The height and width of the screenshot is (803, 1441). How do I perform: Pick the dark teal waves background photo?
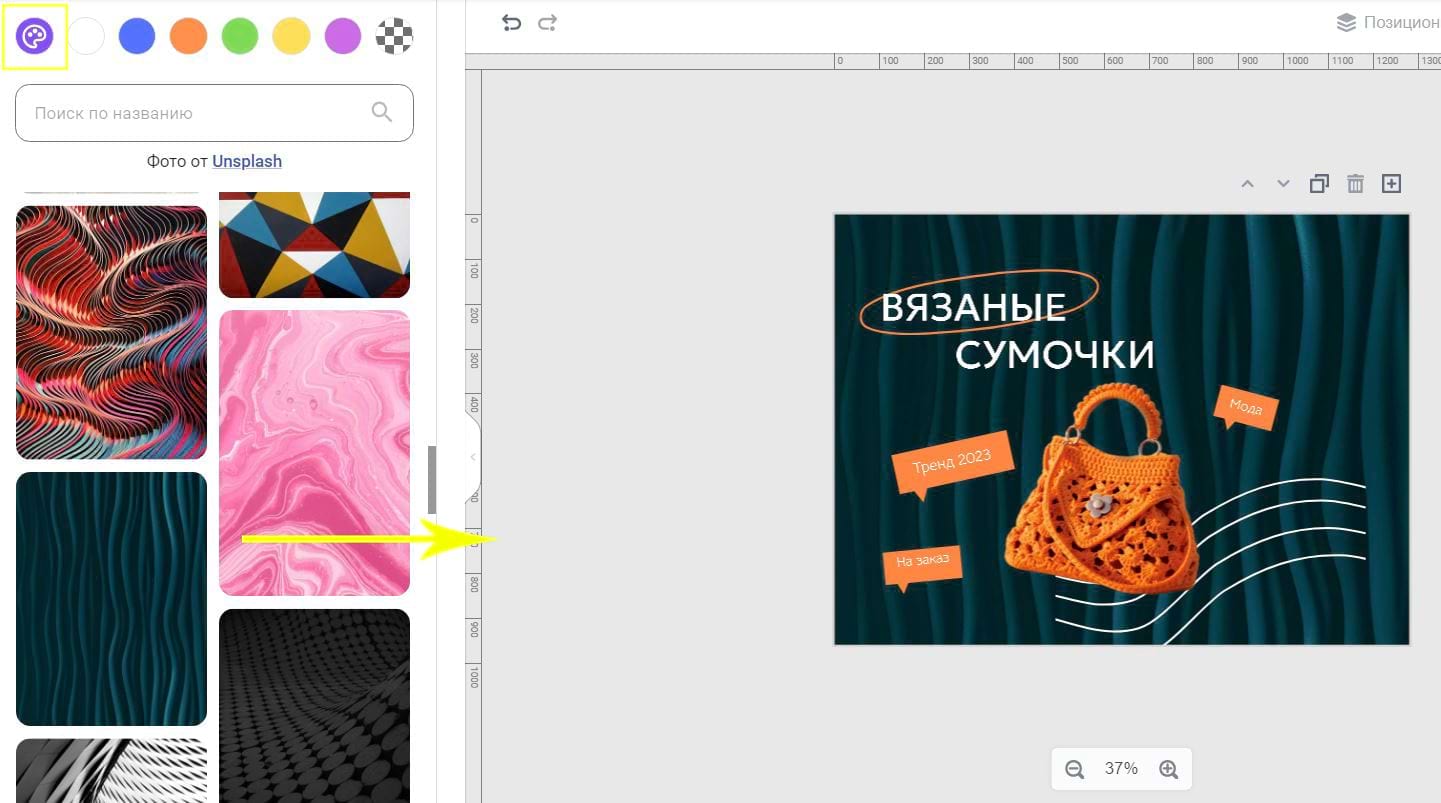click(x=111, y=599)
